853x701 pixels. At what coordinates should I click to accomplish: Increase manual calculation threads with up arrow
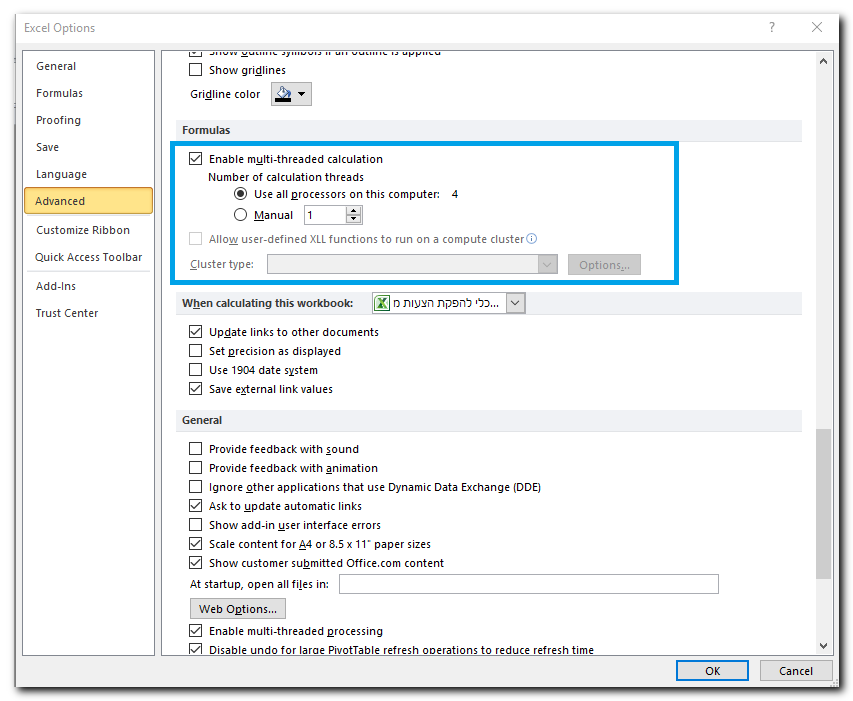click(x=353, y=211)
